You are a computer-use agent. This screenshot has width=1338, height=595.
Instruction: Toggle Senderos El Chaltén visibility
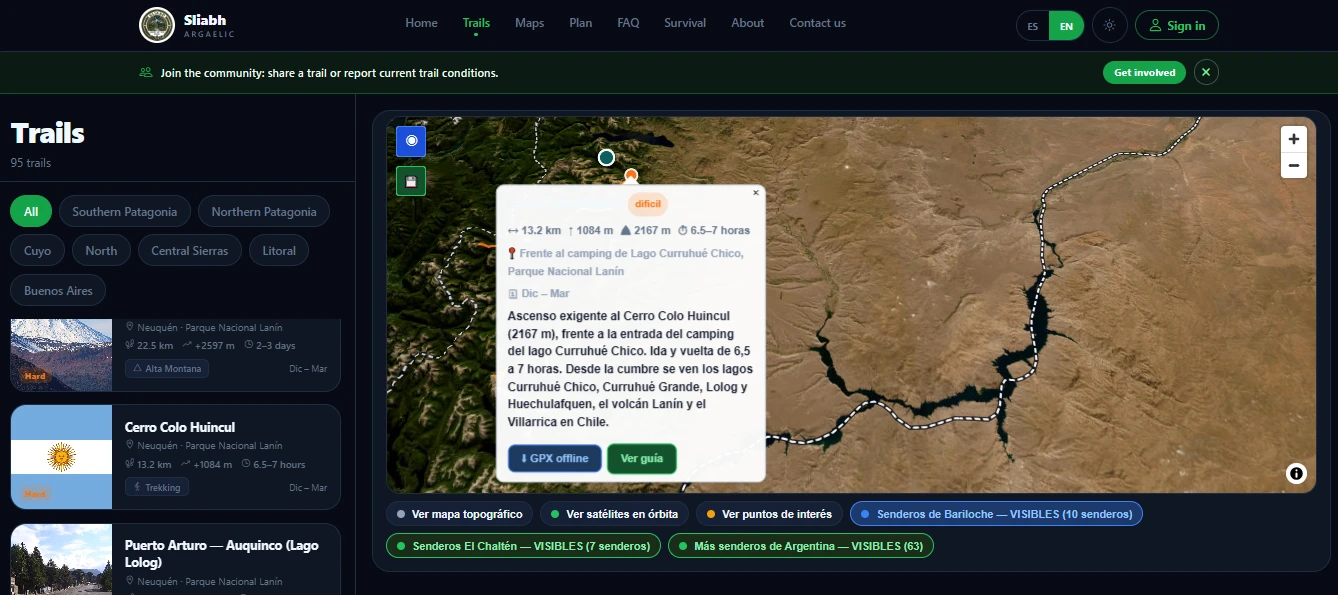pyautogui.click(x=523, y=546)
